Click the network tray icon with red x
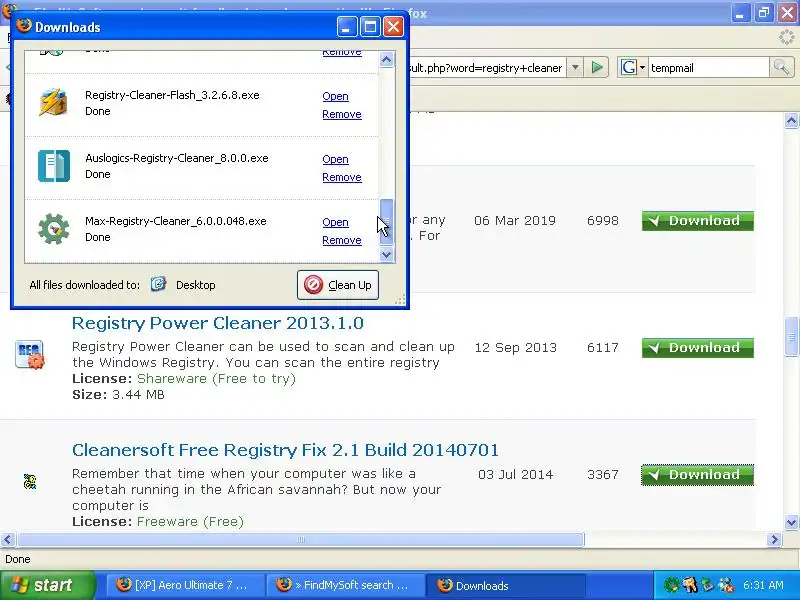The image size is (800, 600). coord(726,585)
